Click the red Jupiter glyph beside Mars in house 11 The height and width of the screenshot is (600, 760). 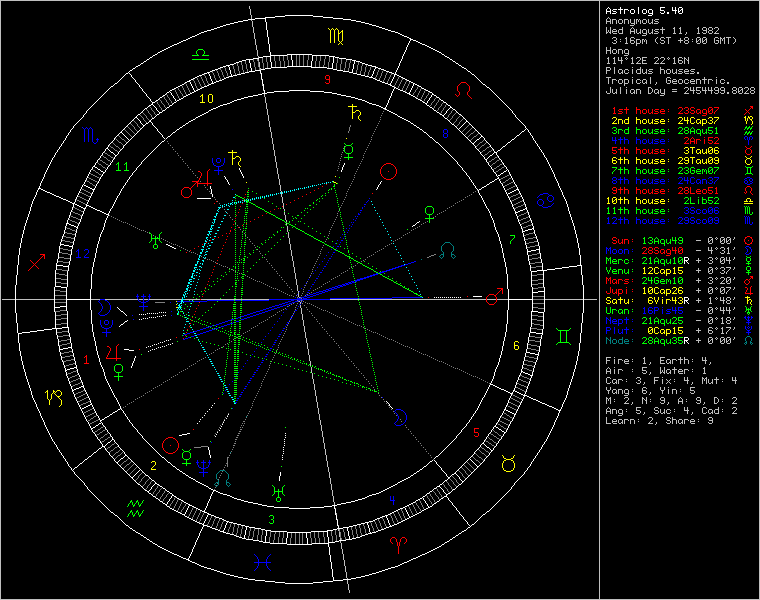pyautogui.click(x=205, y=177)
